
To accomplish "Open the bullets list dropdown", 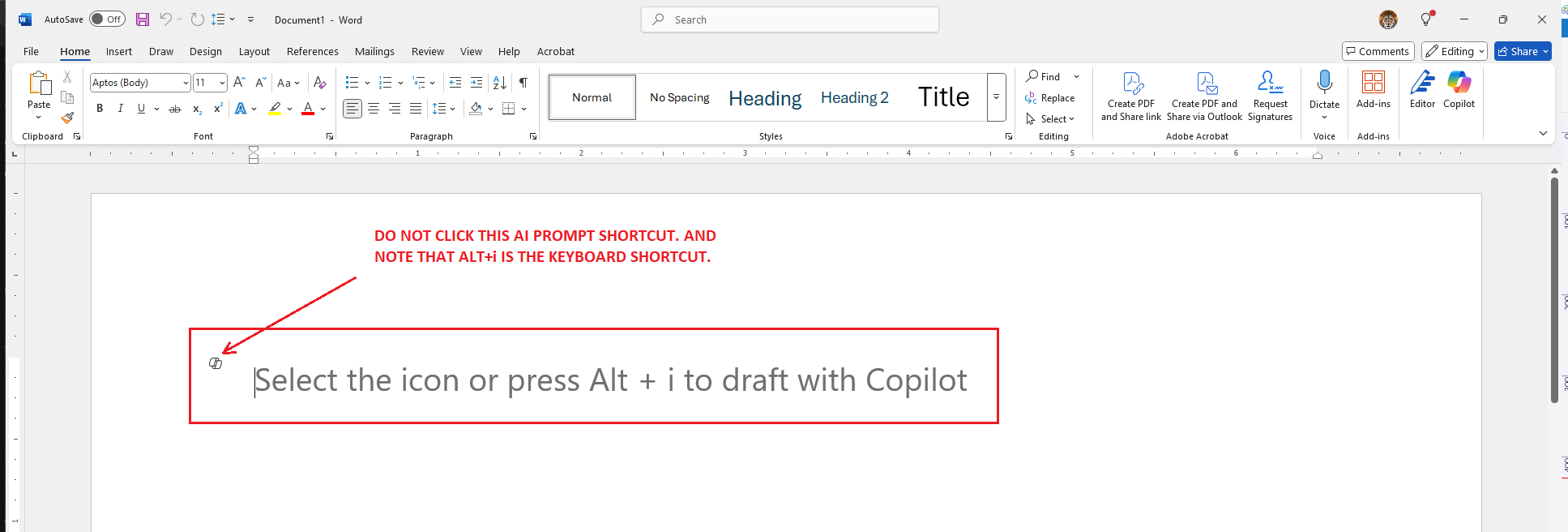I will pos(367,83).
